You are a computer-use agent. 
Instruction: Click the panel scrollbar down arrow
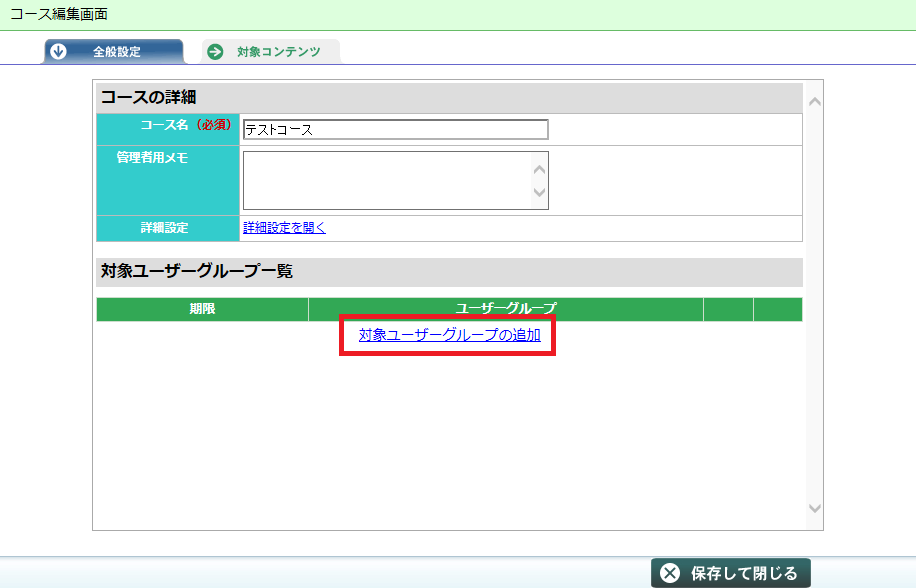pos(815,508)
